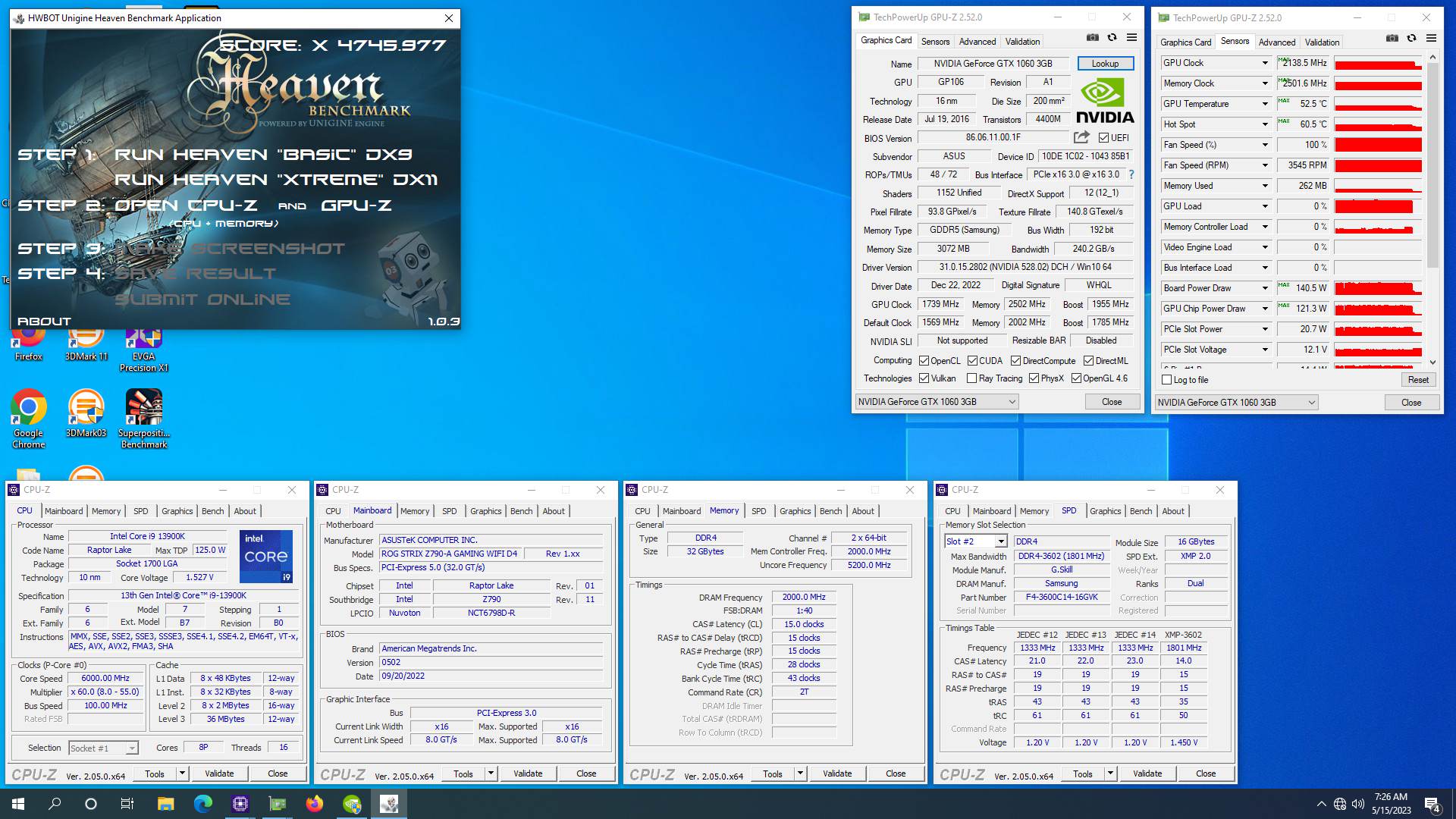Open Windows Start menu
The height and width of the screenshot is (819, 1456).
coord(18,804)
